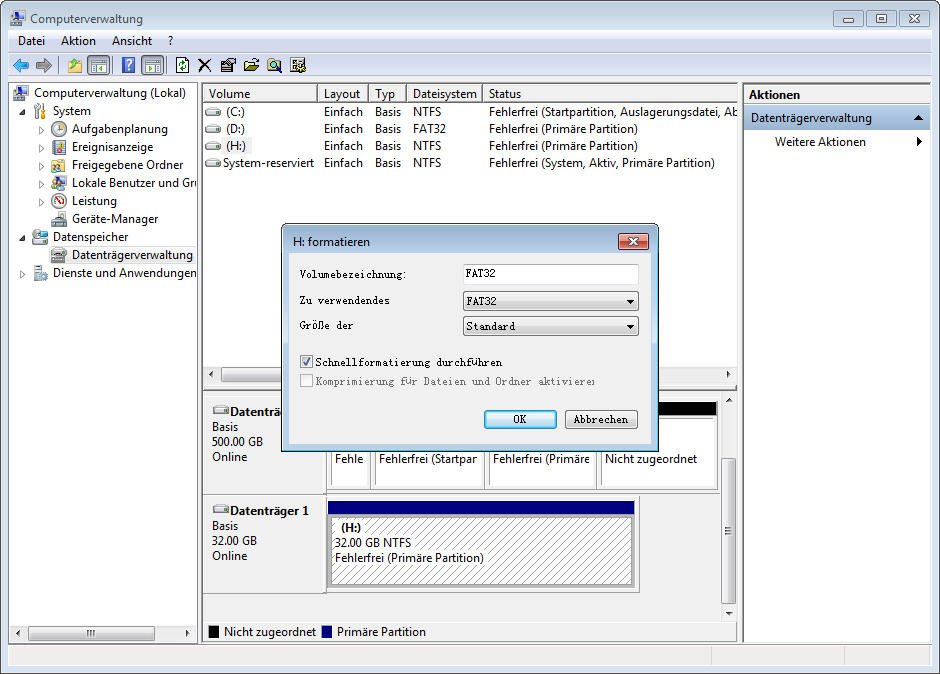Click the Delete X toolbar icon
940x674 pixels.
204,65
